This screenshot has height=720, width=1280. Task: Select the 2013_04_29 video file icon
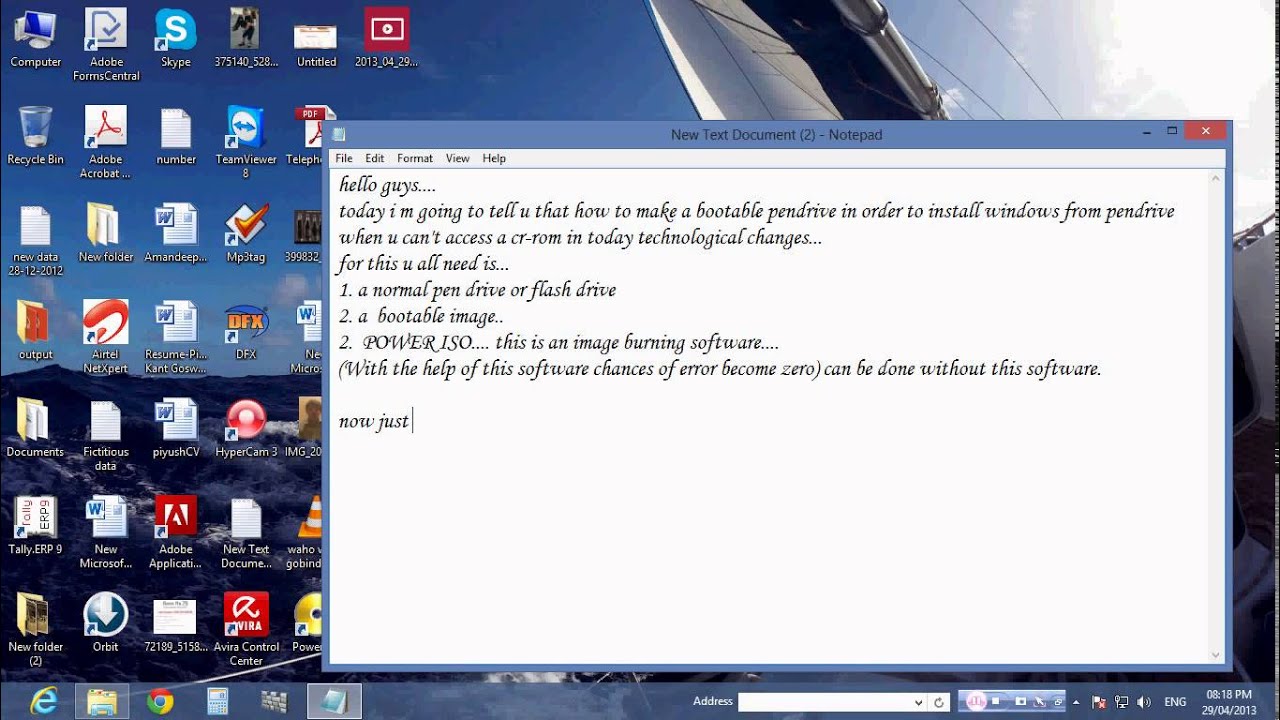(x=386, y=38)
